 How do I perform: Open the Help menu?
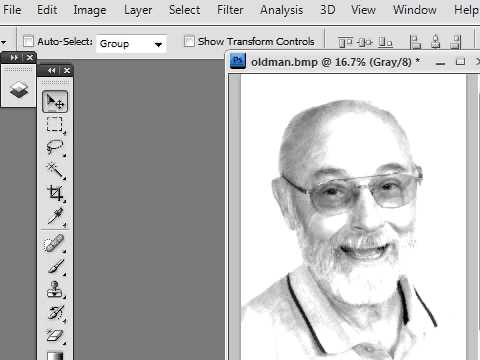click(x=467, y=10)
